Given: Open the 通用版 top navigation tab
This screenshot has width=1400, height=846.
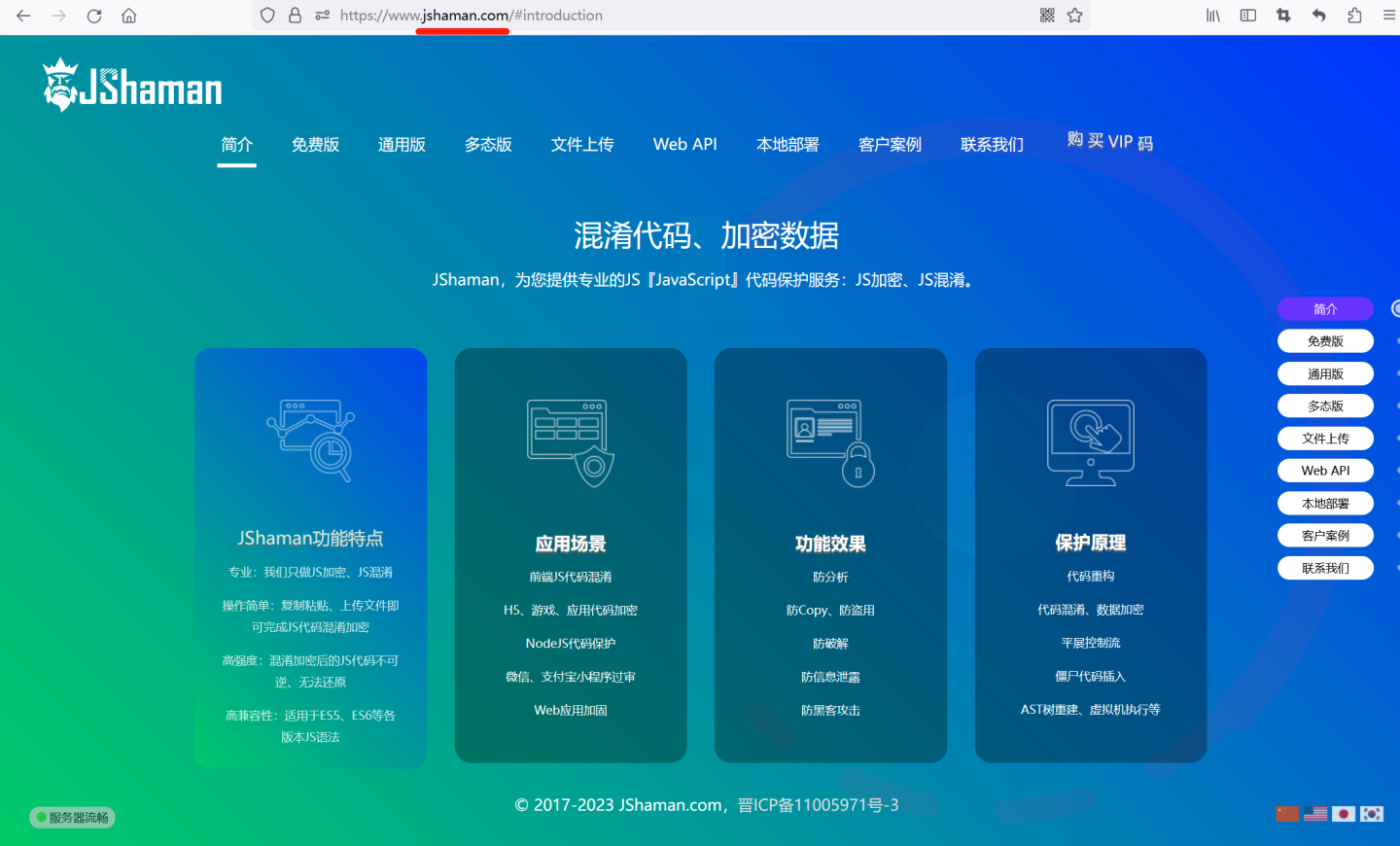Looking at the screenshot, I should tap(402, 145).
